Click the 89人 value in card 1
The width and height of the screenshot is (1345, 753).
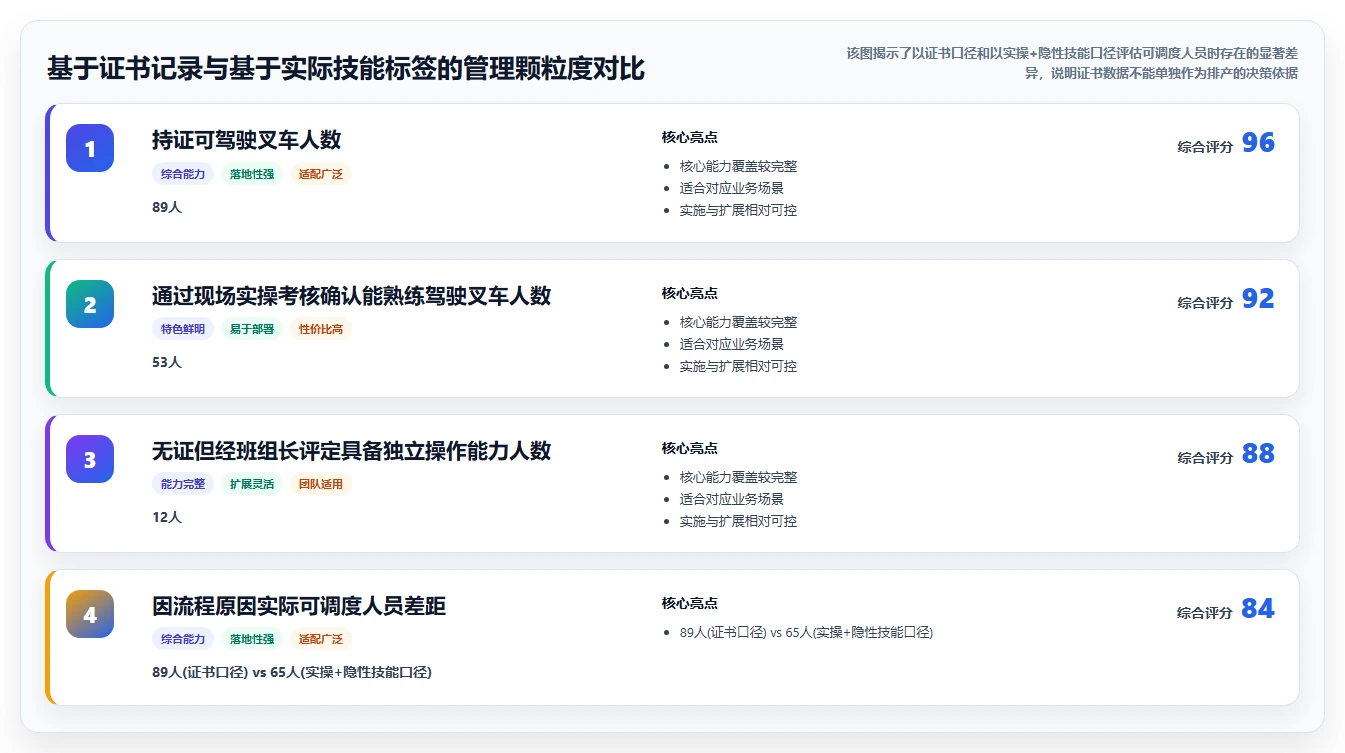click(x=167, y=207)
